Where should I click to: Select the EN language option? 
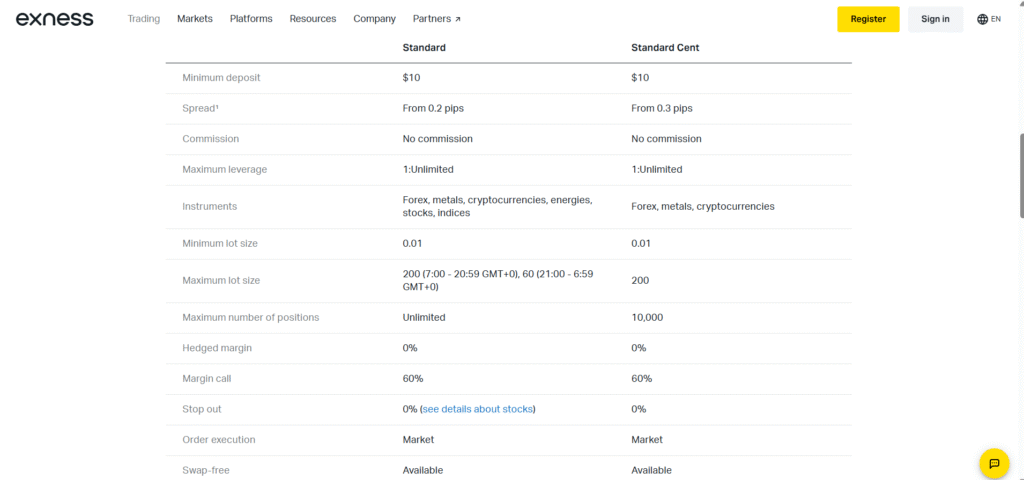(x=996, y=19)
